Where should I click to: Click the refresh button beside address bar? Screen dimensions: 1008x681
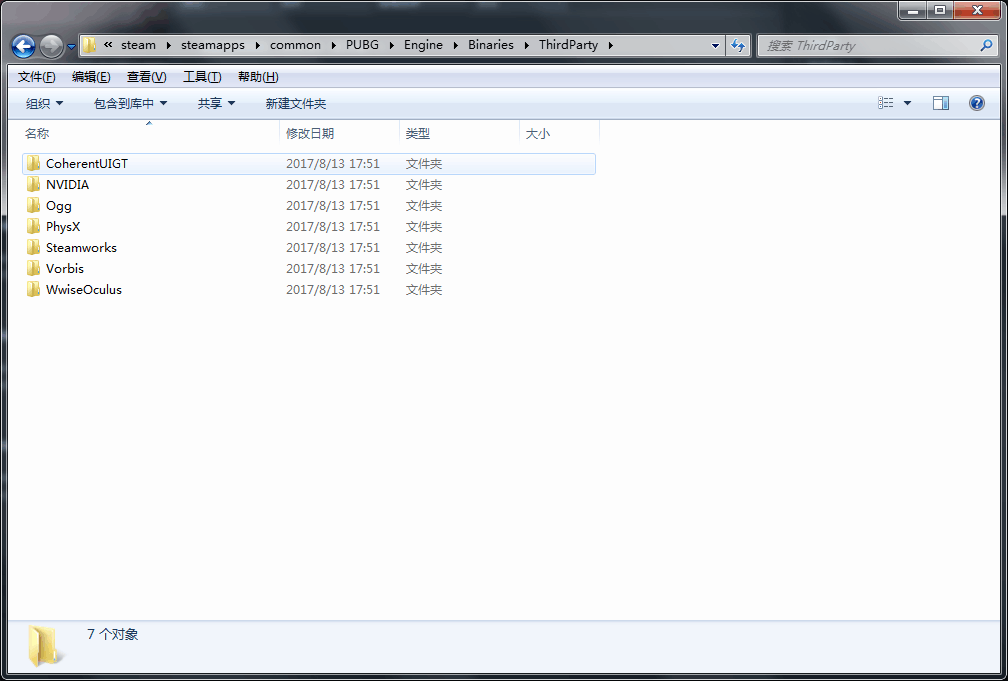tap(738, 46)
